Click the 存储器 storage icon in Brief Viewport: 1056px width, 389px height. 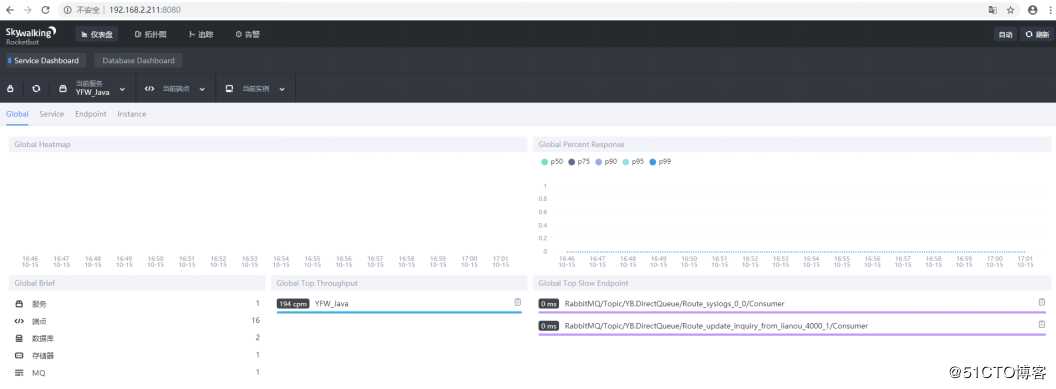[19, 355]
